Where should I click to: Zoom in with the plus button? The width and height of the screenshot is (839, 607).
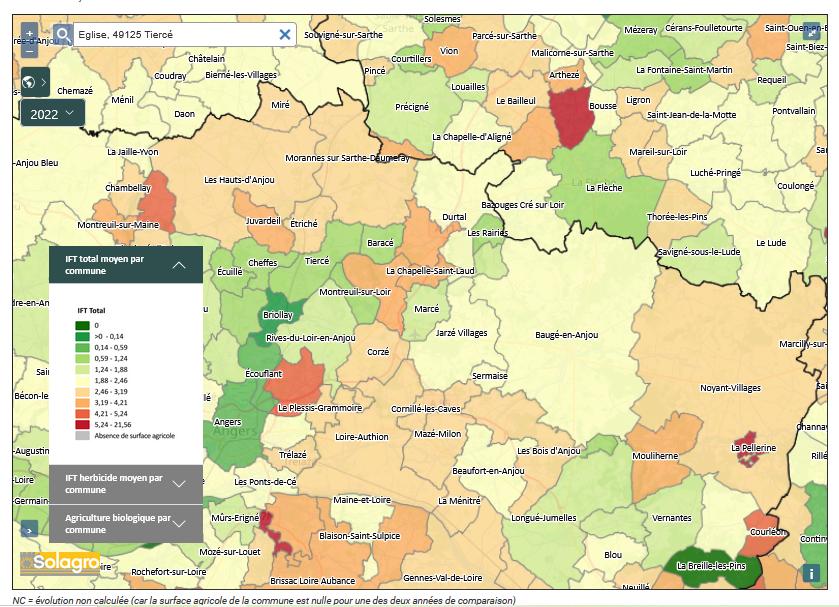29,33
